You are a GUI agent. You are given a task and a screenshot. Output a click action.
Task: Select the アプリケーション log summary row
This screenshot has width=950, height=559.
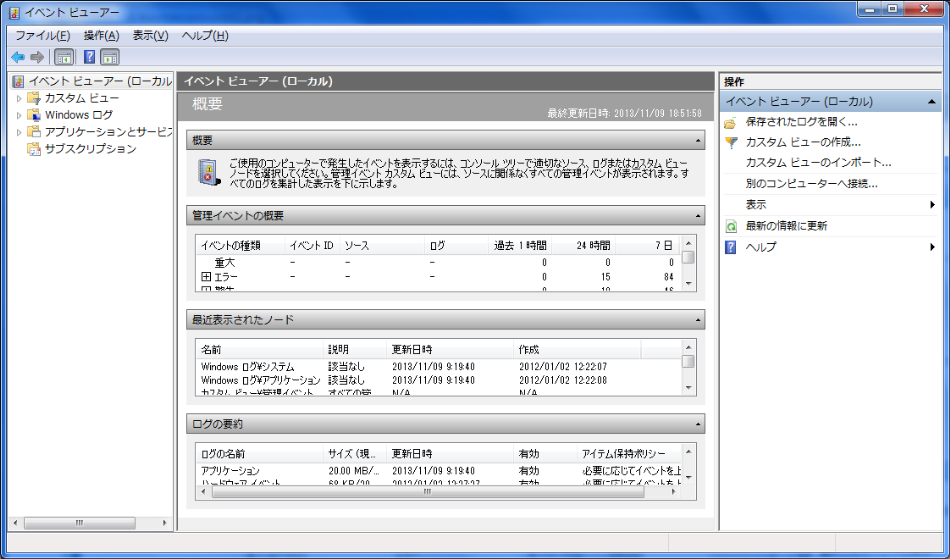[439, 471]
